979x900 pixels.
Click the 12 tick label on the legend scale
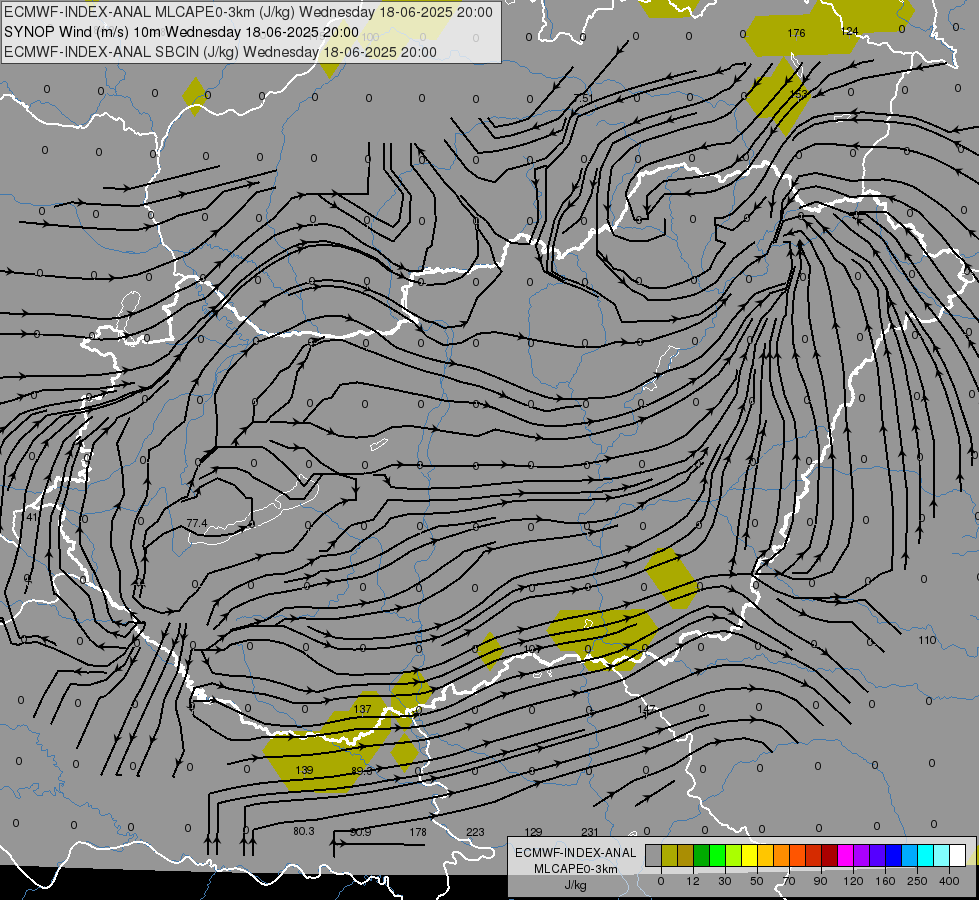(693, 881)
